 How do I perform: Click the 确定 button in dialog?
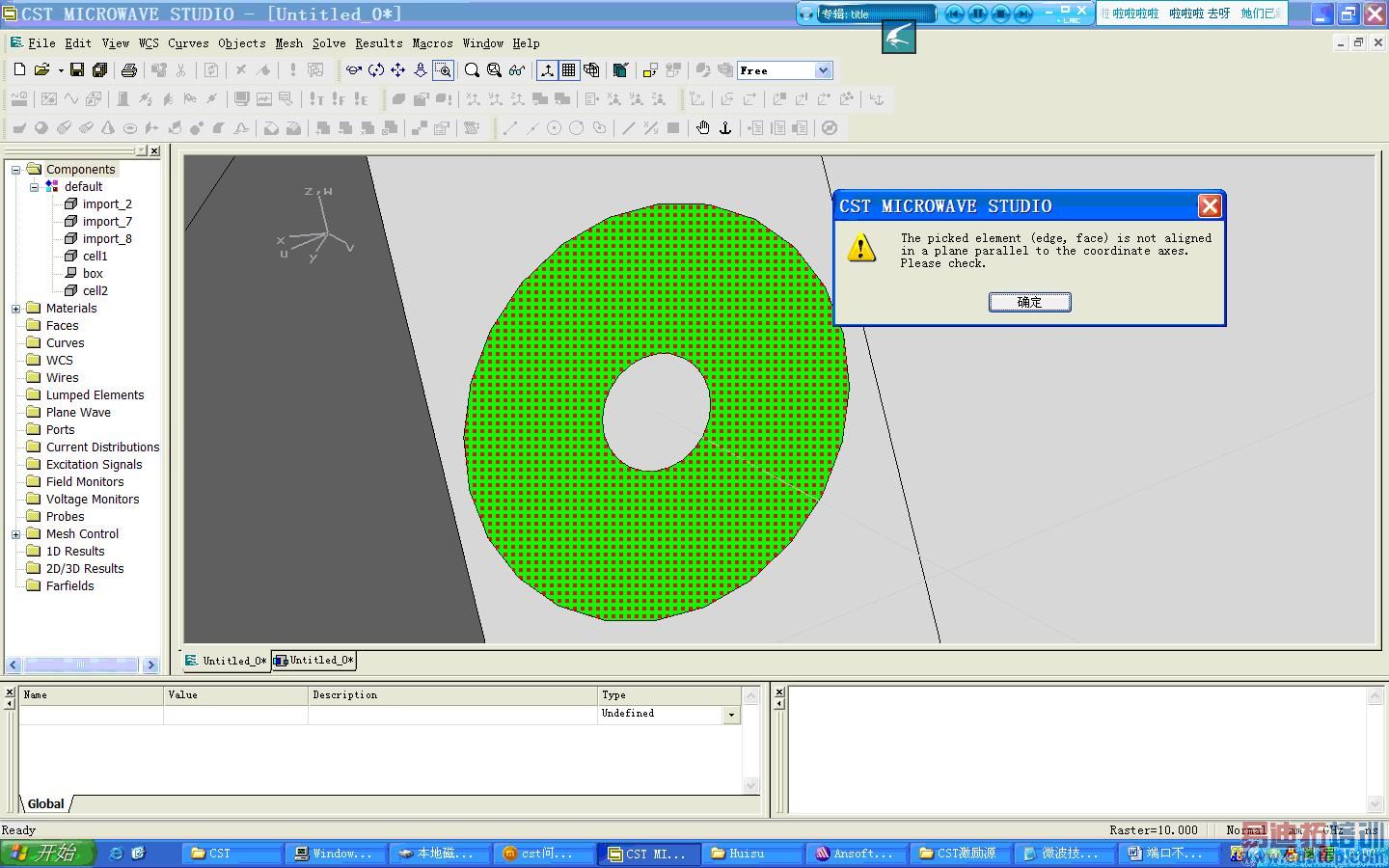click(x=1029, y=302)
